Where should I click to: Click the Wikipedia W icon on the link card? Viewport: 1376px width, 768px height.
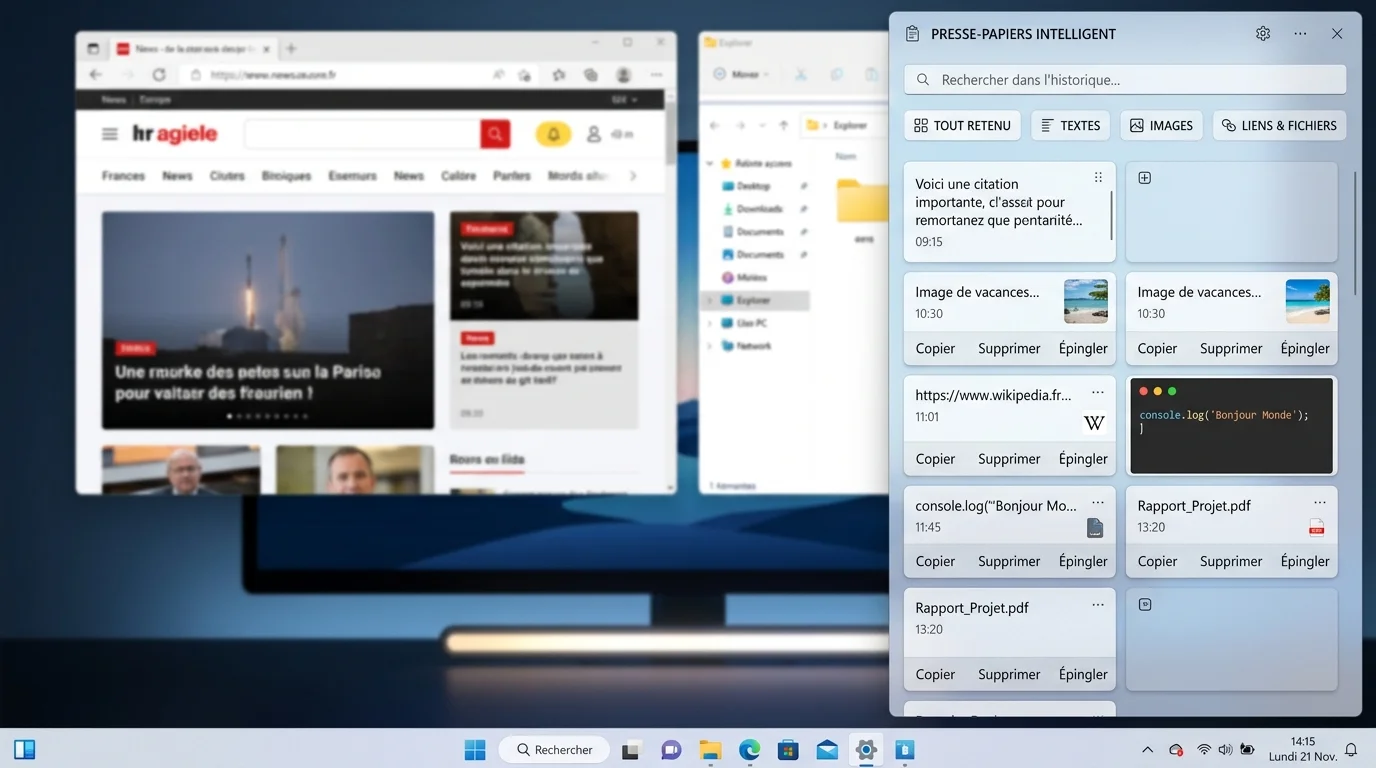click(1094, 423)
